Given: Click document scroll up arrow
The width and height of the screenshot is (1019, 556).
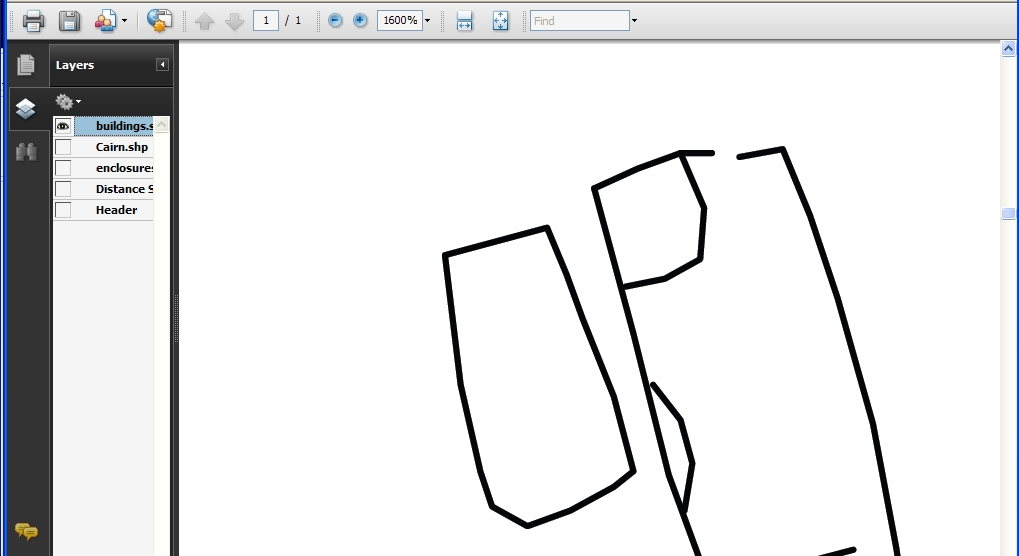Looking at the screenshot, I should coord(1008,49).
